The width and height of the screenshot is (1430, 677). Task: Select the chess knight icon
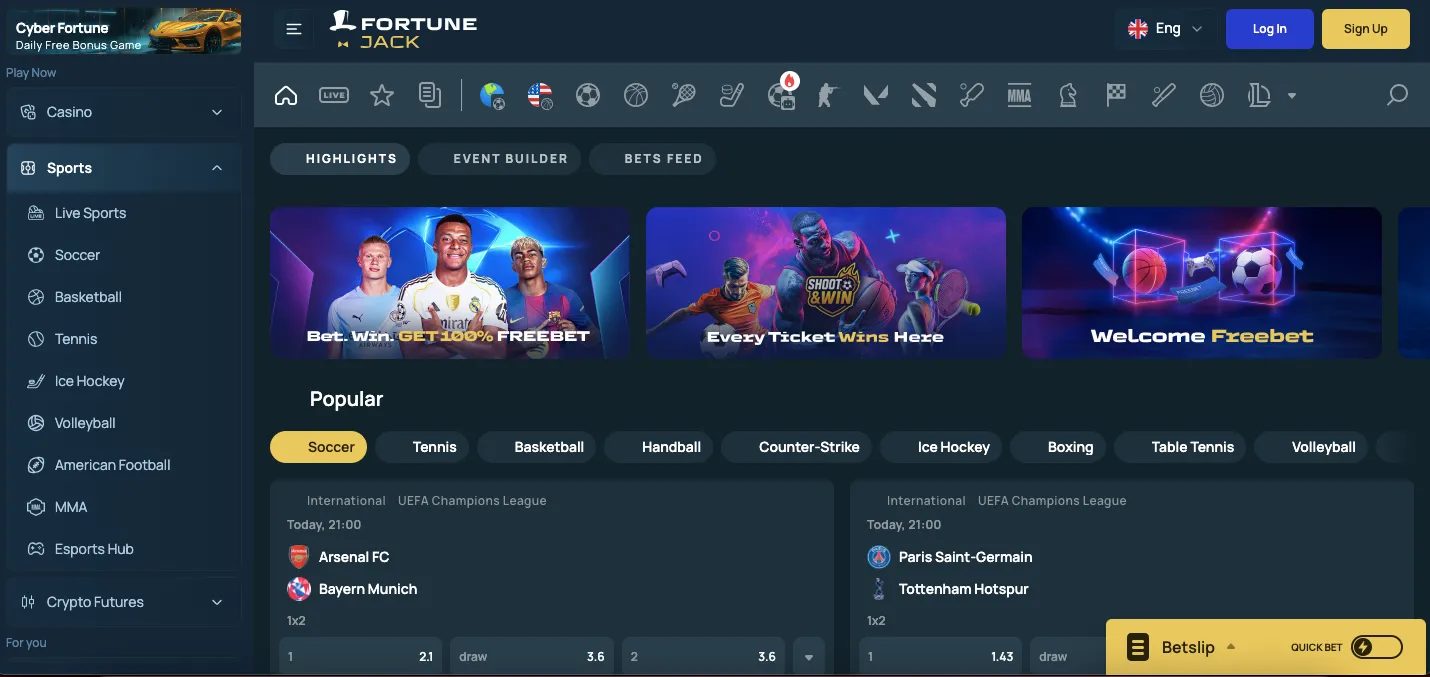1068,95
